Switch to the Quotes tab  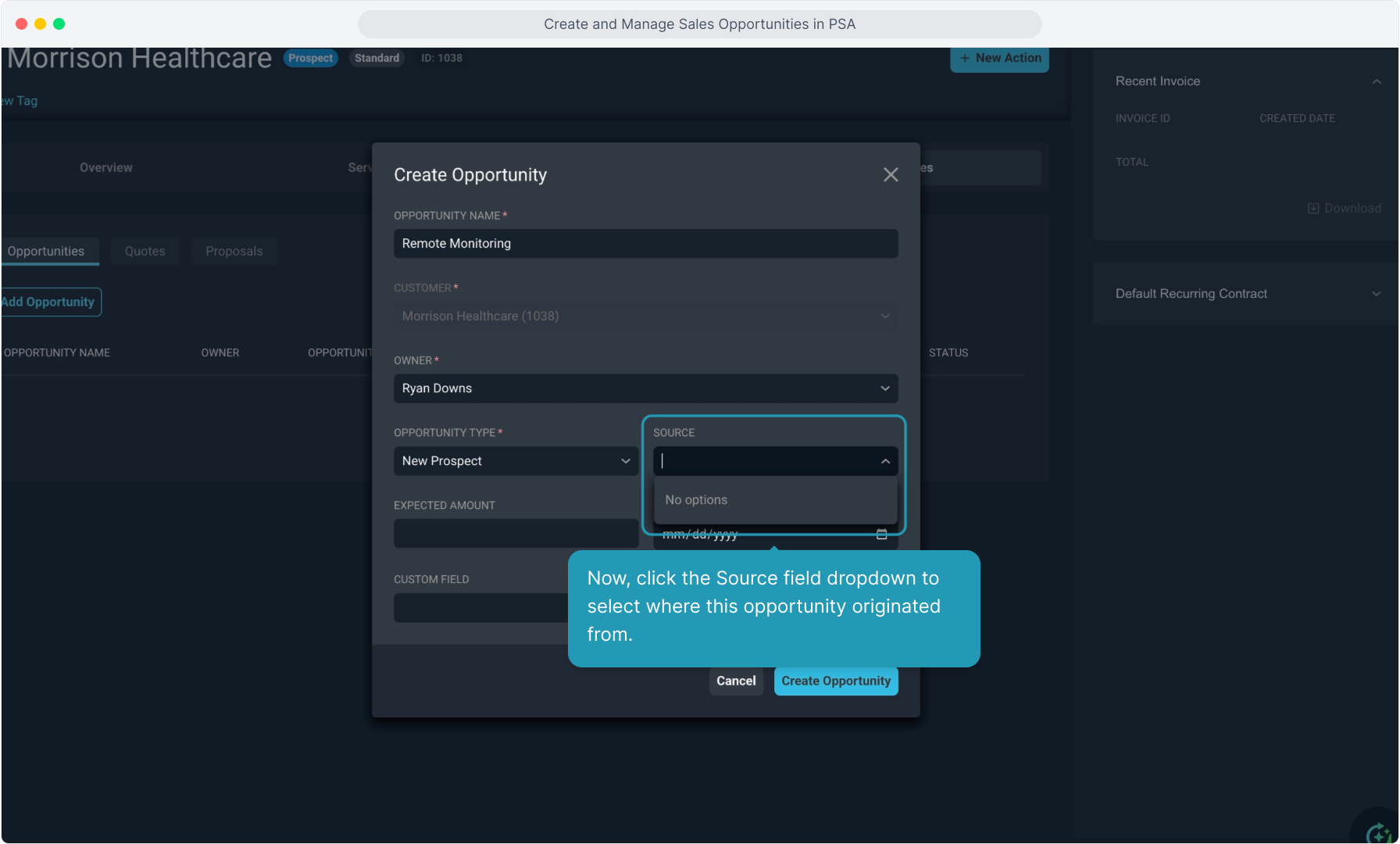145,251
